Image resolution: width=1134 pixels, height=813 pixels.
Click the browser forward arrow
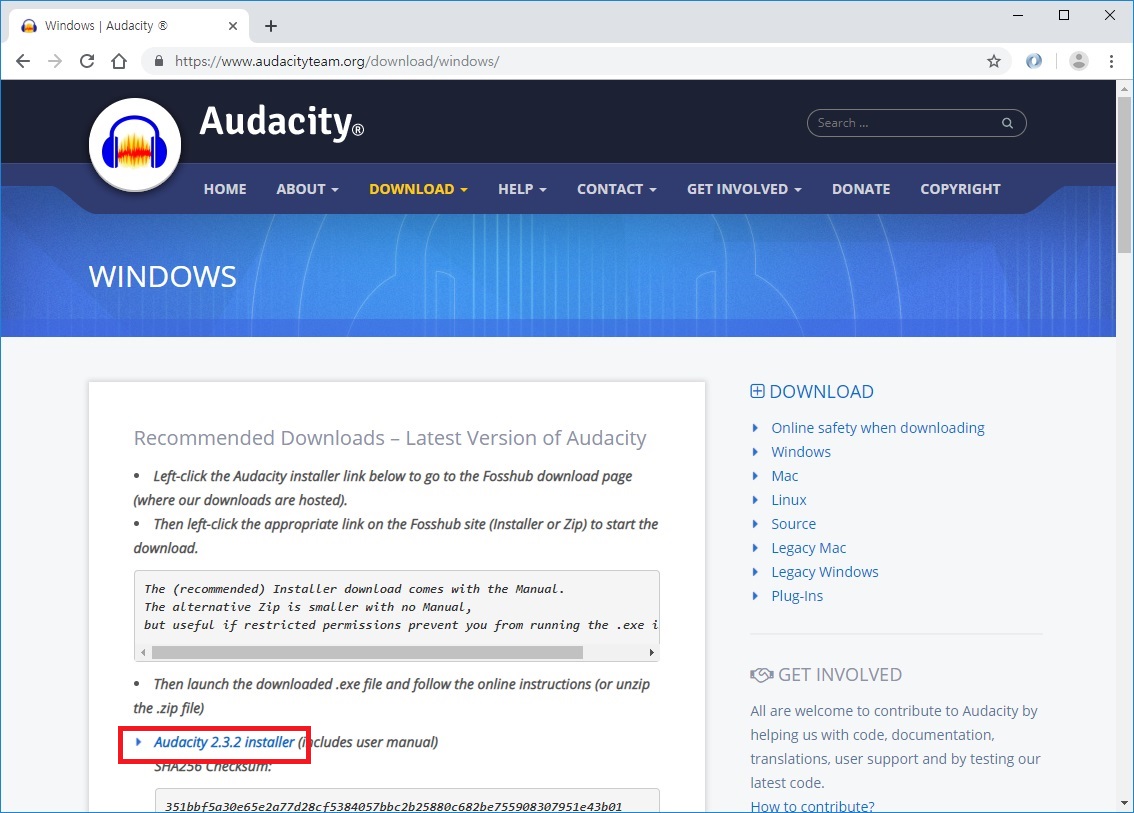tap(55, 61)
